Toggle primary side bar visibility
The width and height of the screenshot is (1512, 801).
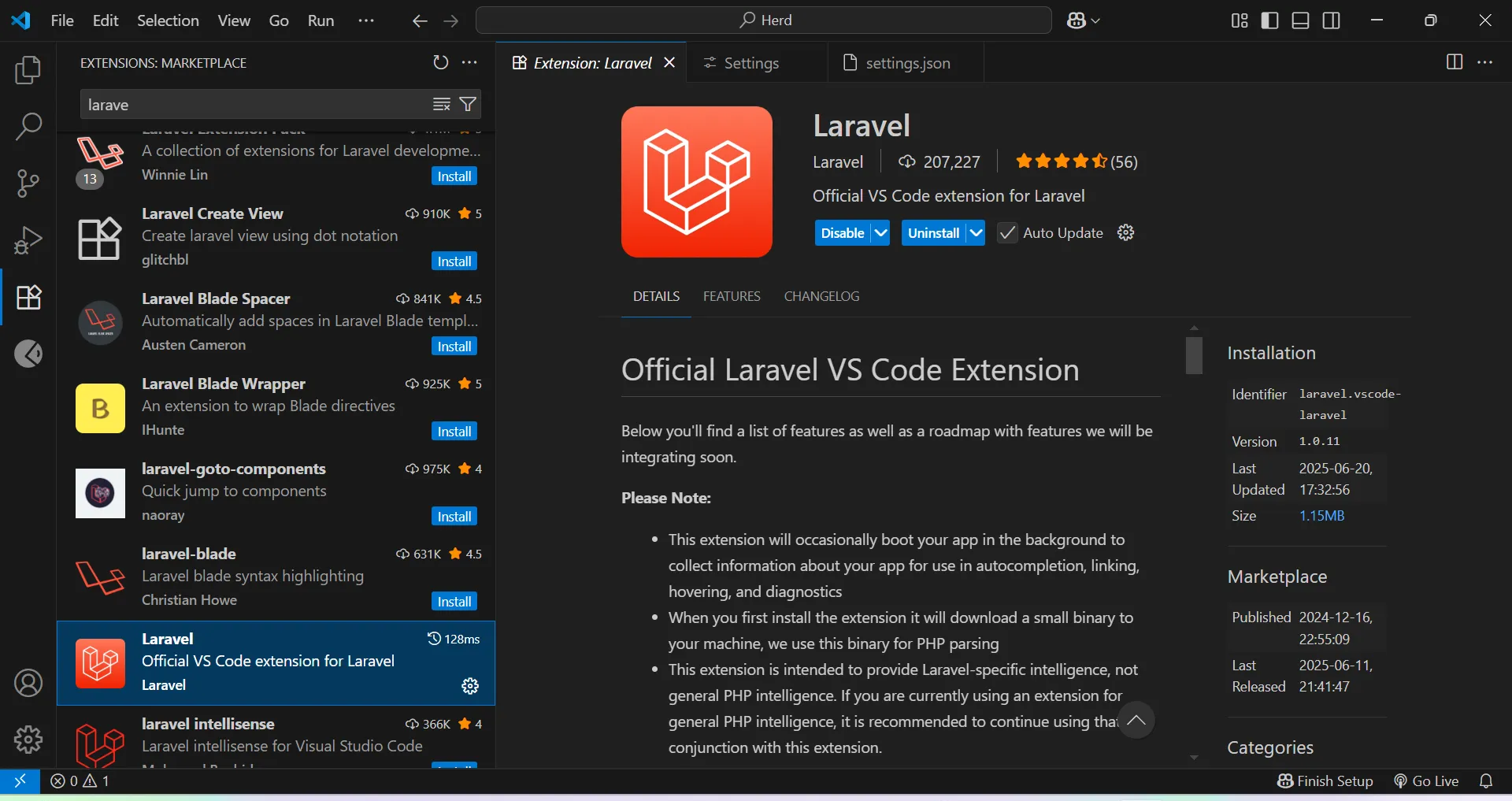click(1270, 20)
